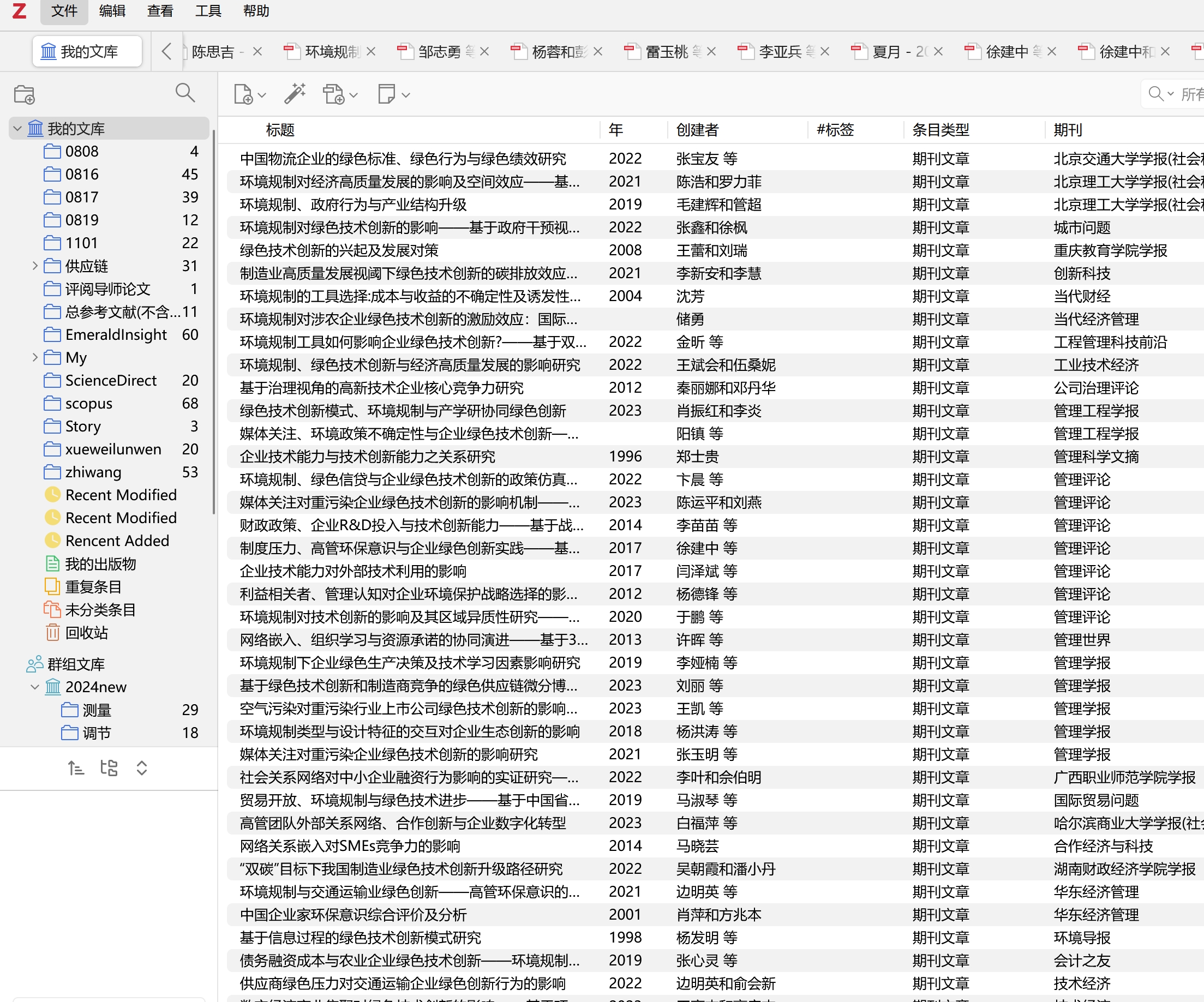Click the add attachment icon
Screen dimensions: 1204x1002
[334, 94]
